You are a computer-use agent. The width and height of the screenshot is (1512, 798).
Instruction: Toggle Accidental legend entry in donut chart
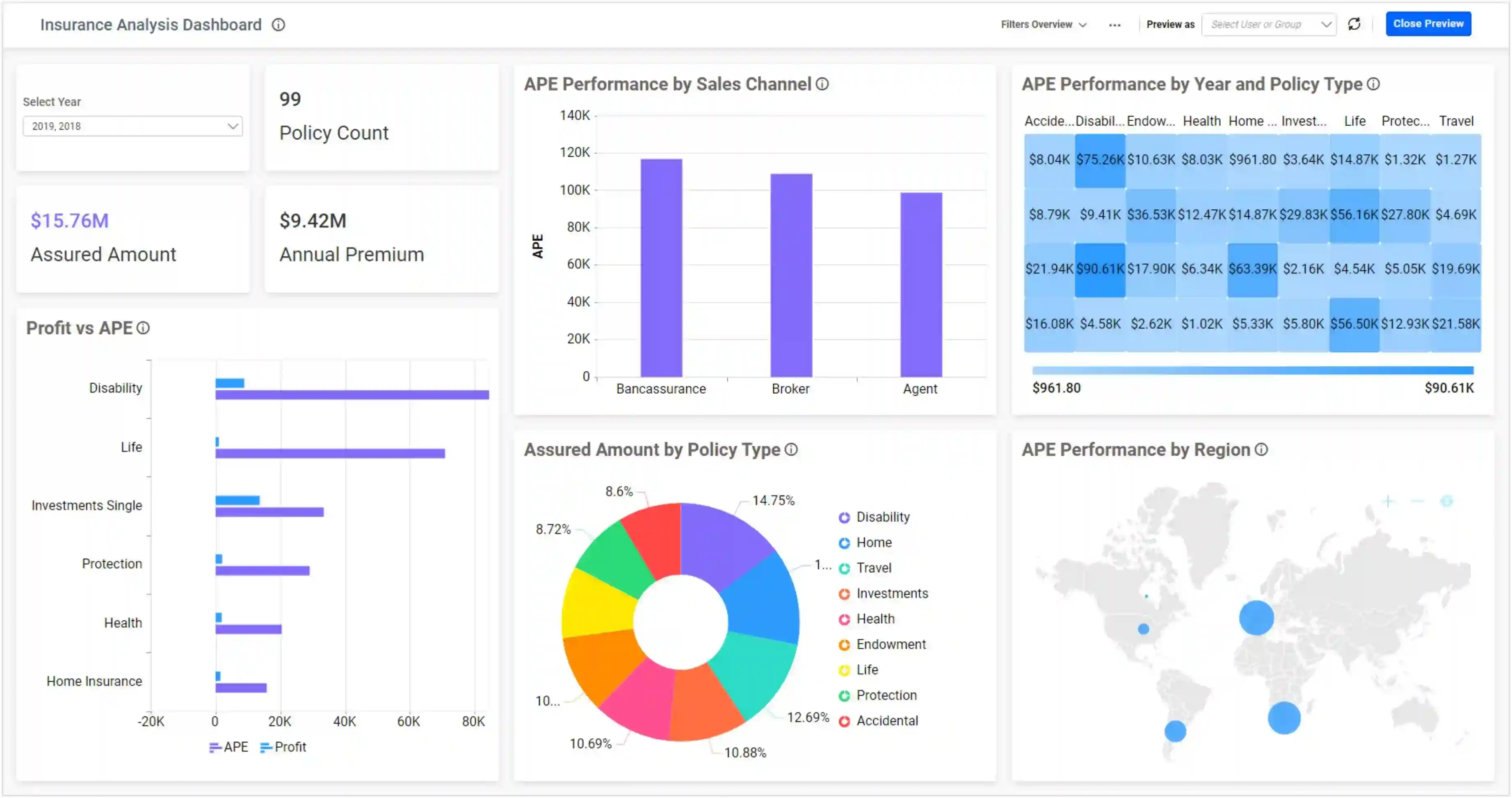pos(879,720)
